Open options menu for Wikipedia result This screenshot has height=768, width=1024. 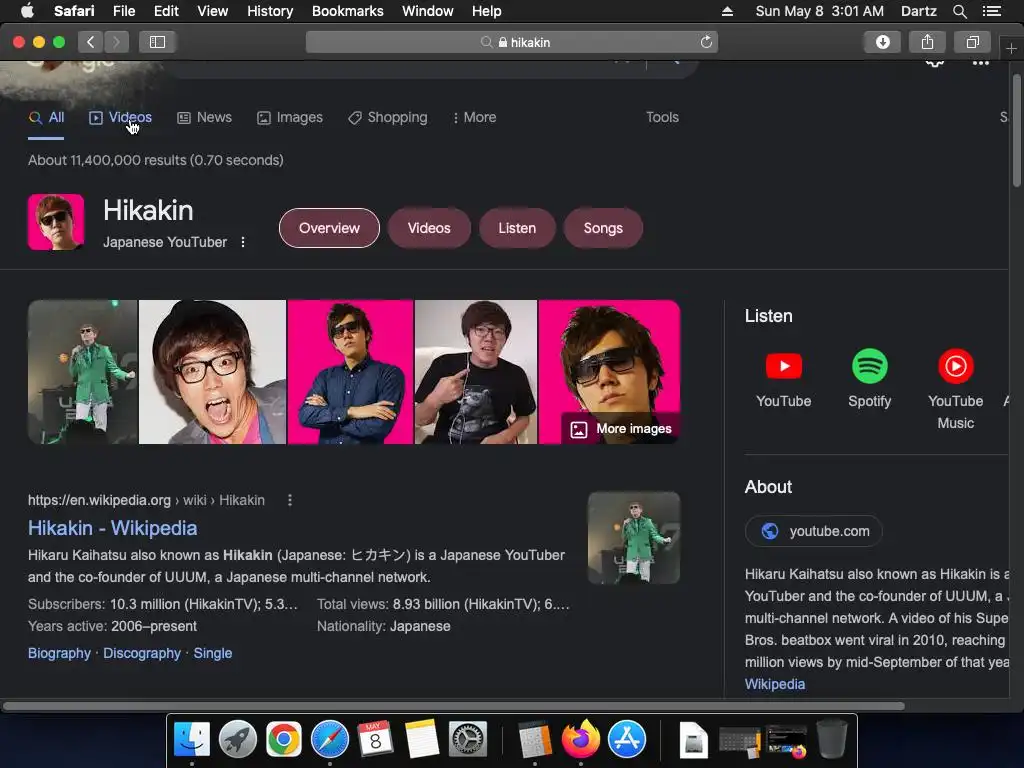pyautogui.click(x=290, y=500)
